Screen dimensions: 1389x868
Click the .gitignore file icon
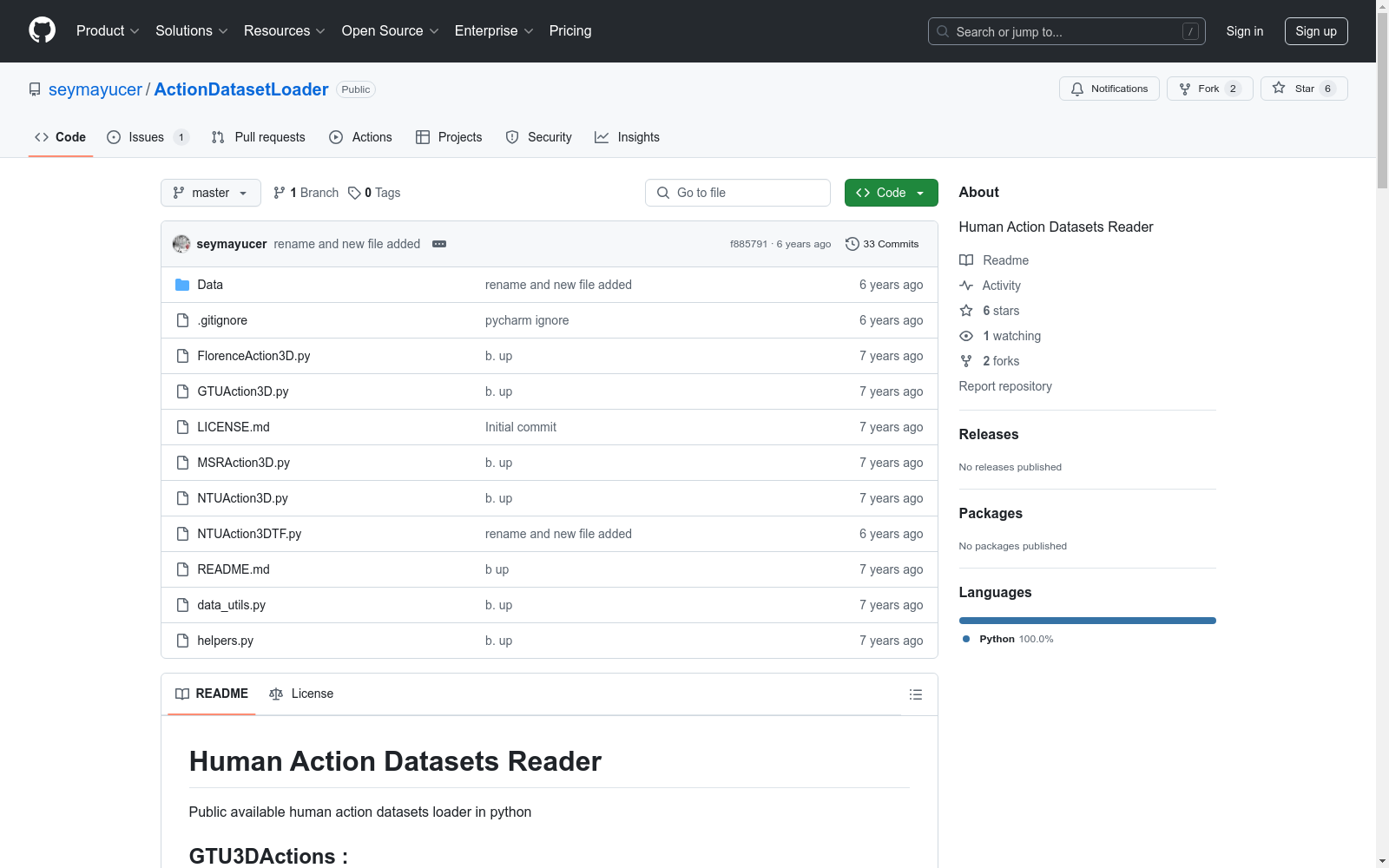click(182, 320)
